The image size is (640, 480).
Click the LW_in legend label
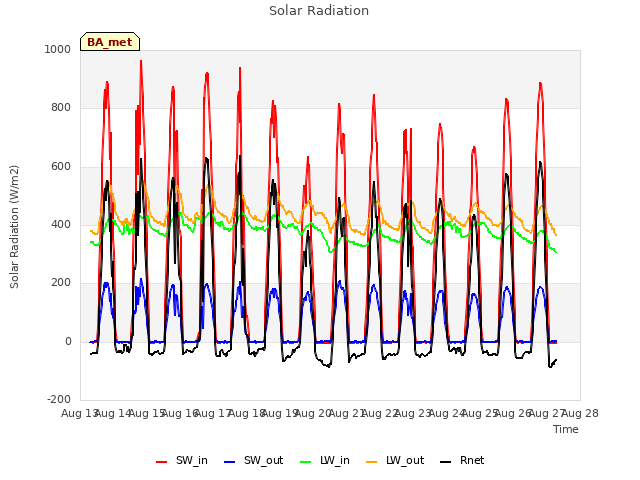click(x=335, y=460)
